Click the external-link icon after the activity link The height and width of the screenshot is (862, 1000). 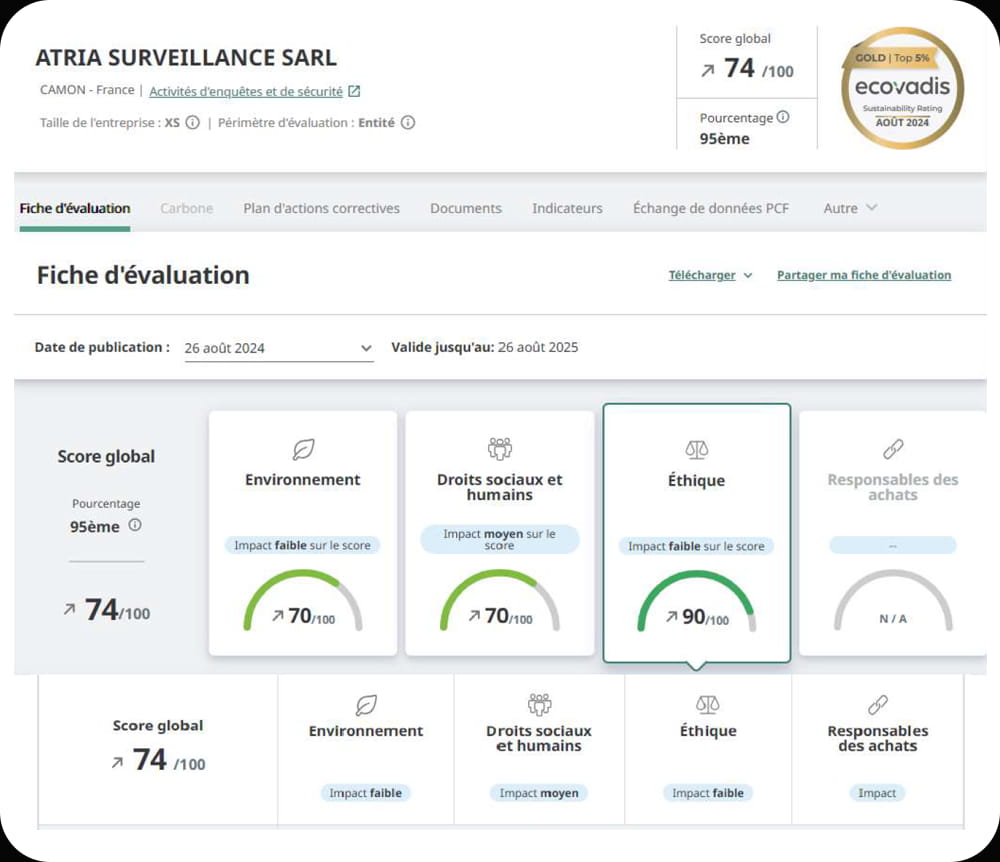(x=354, y=91)
